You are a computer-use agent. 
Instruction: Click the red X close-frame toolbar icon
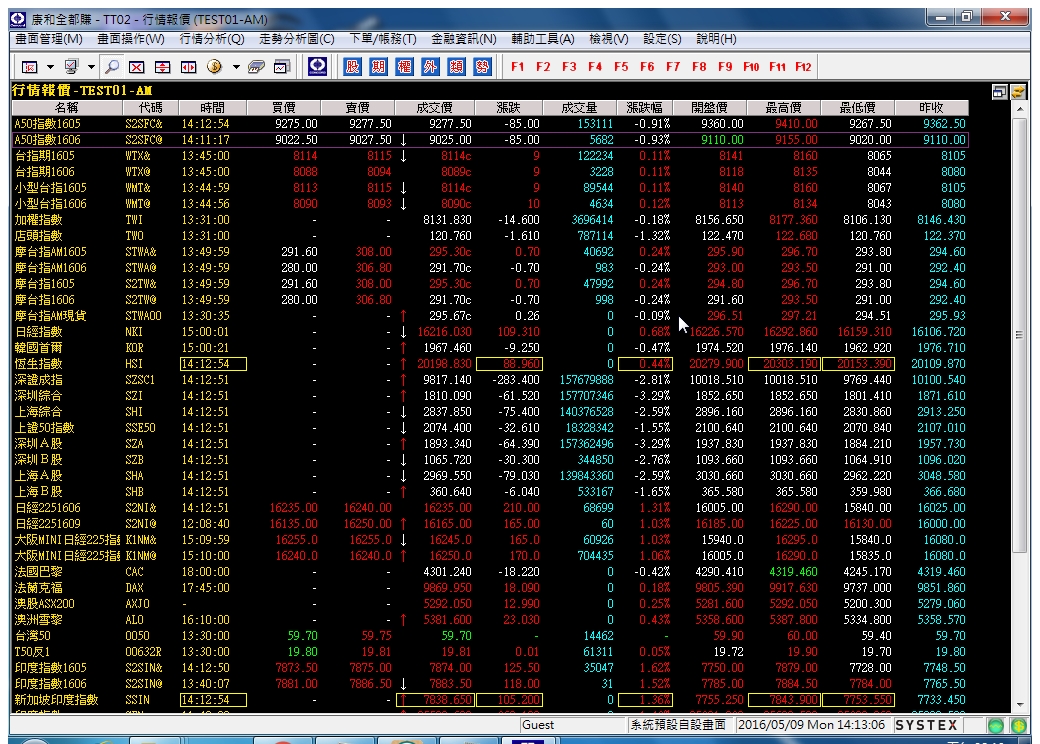tap(137, 66)
